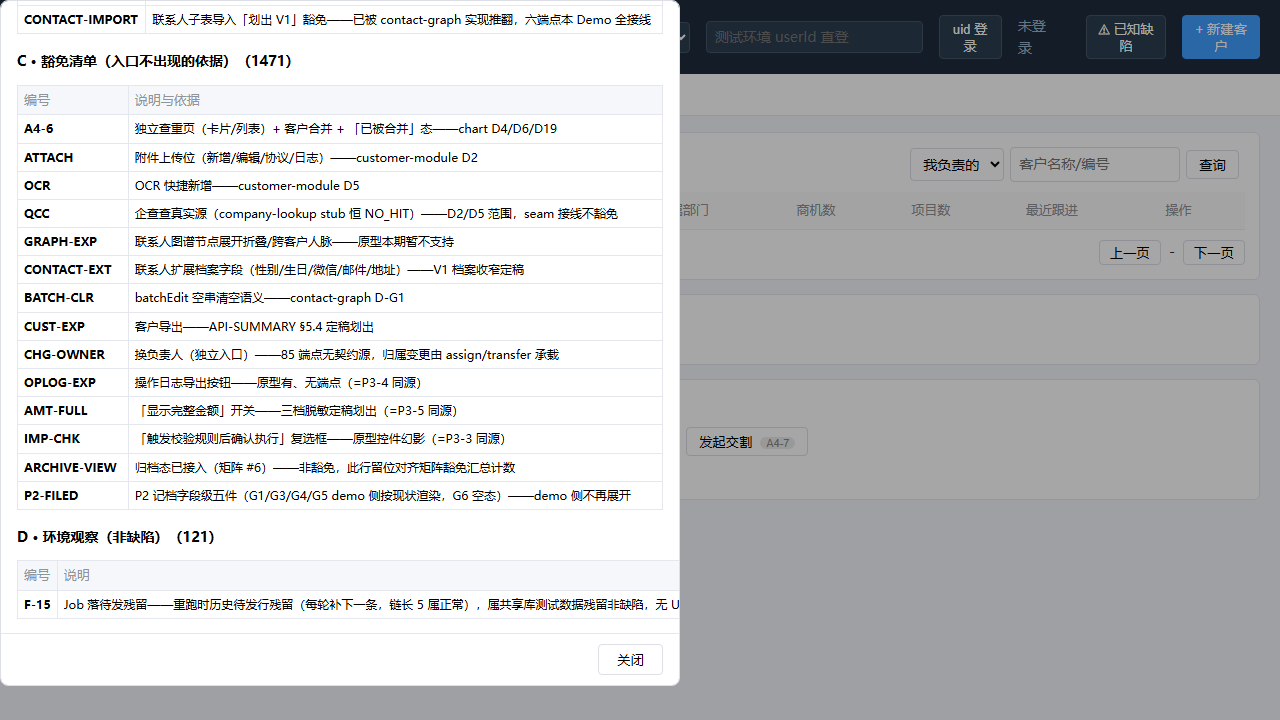Click the 已知缺陷 warning button

click(x=1125, y=37)
